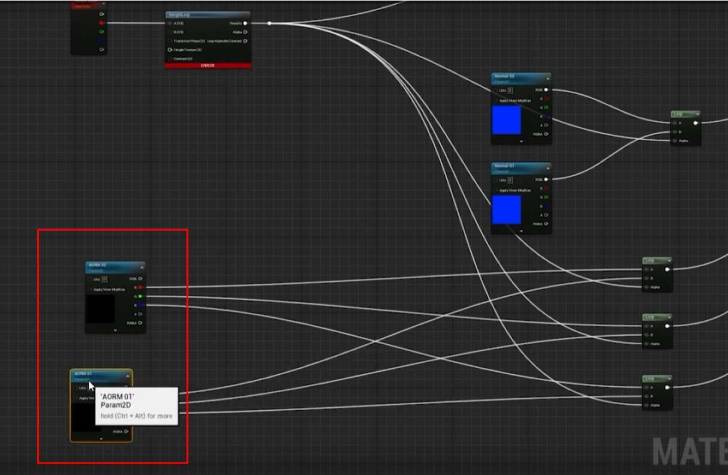Click the Results output pin on HeightLerp node
This screenshot has height=475, width=728.
tap(246, 23)
